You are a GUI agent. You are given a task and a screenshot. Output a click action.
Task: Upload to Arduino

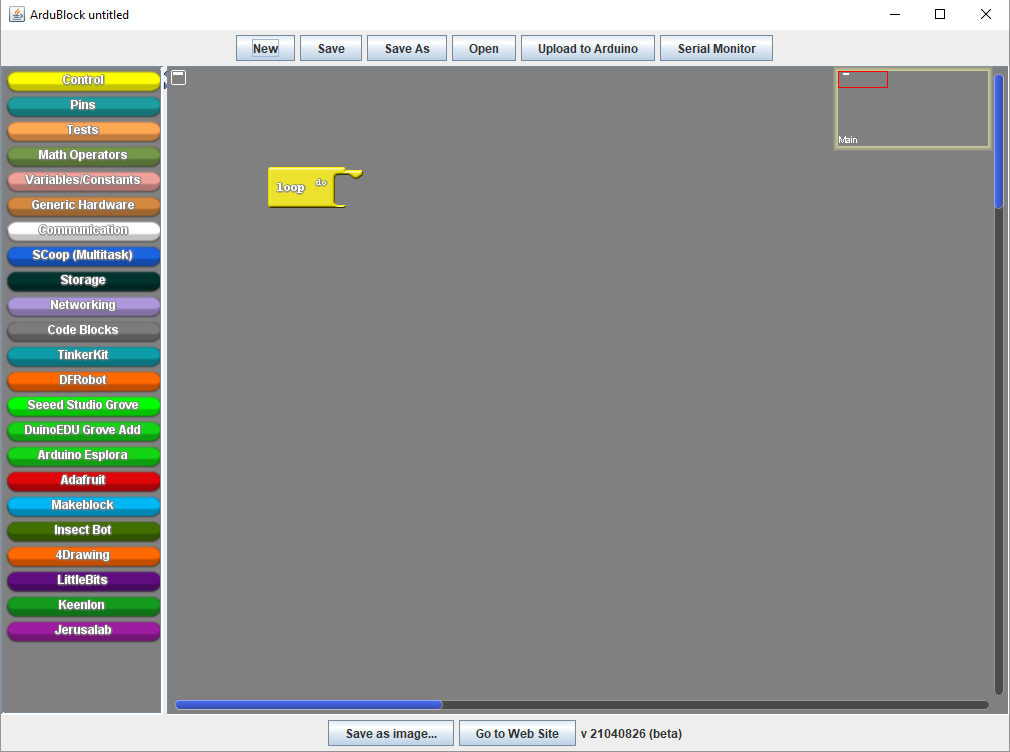click(588, 48)
